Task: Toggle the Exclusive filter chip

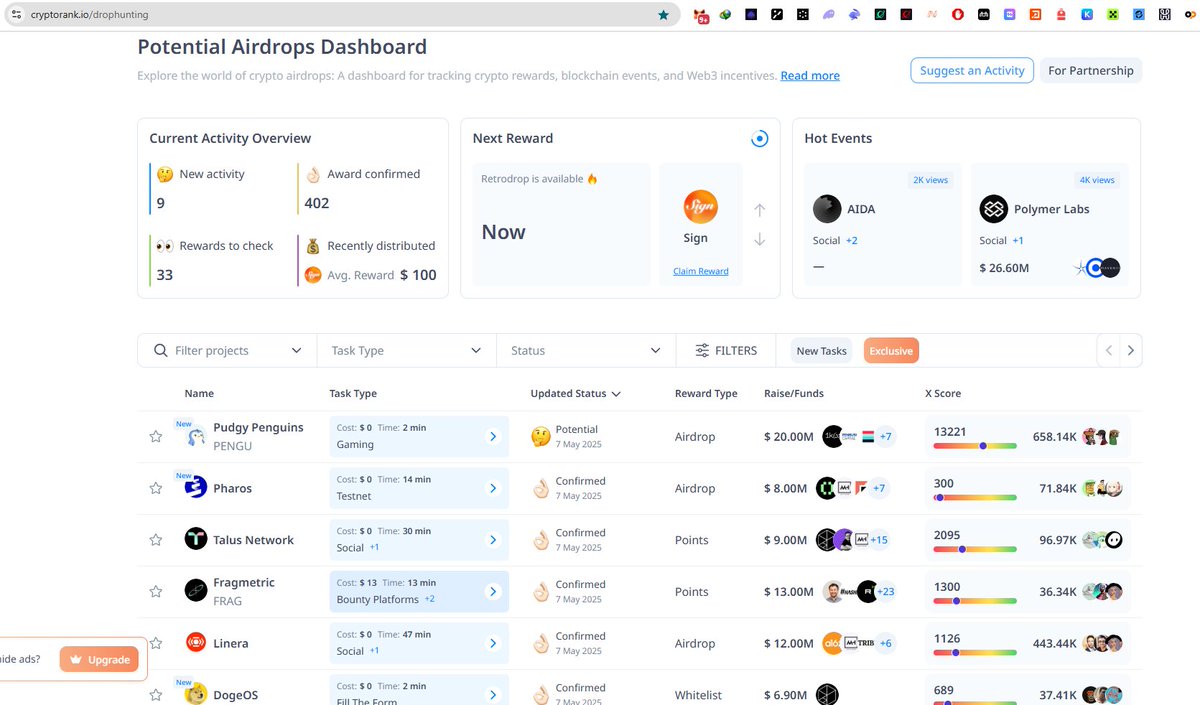Action: pyautogui.click(x=891, y=351)
